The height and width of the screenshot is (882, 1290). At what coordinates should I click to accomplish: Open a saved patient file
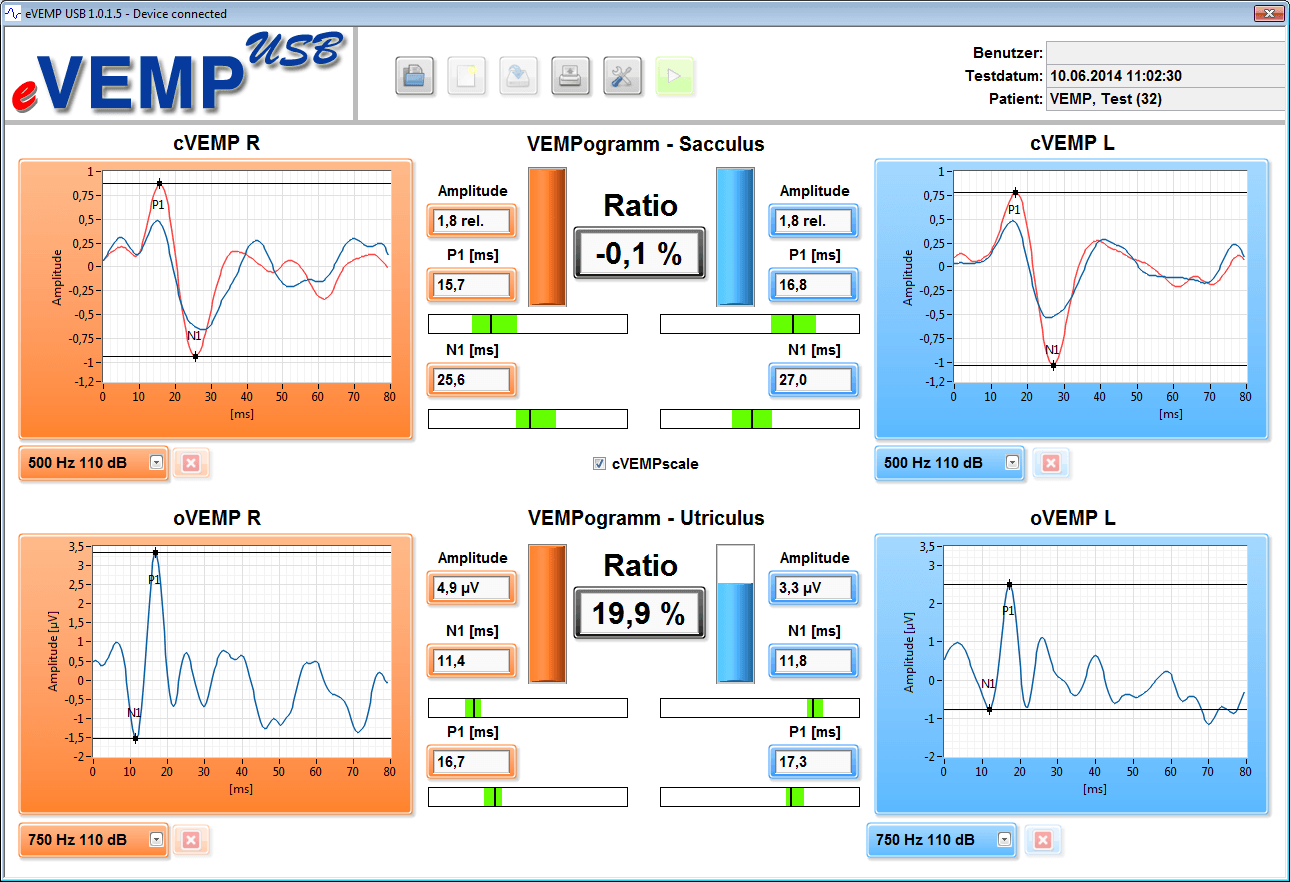pyautogui.click(x=414, y=76)
